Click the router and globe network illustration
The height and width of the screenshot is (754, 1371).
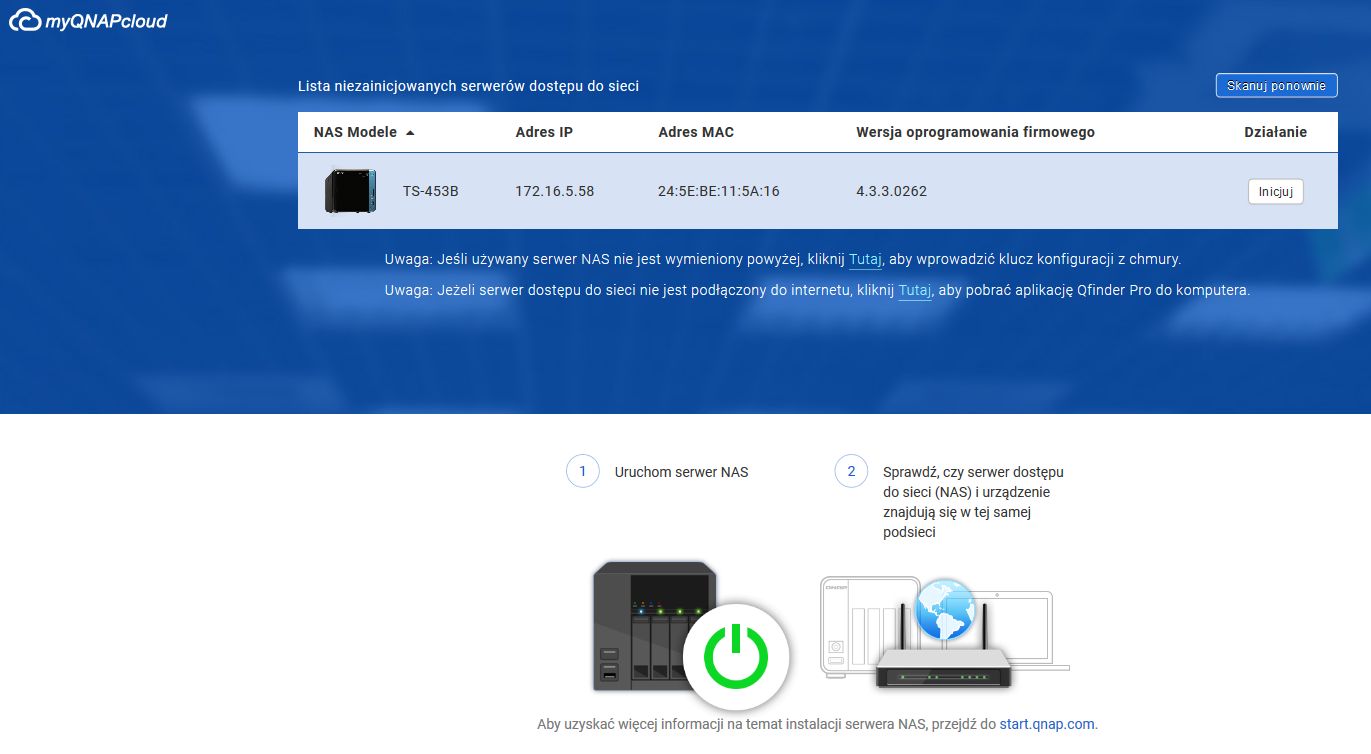[945, 633]
